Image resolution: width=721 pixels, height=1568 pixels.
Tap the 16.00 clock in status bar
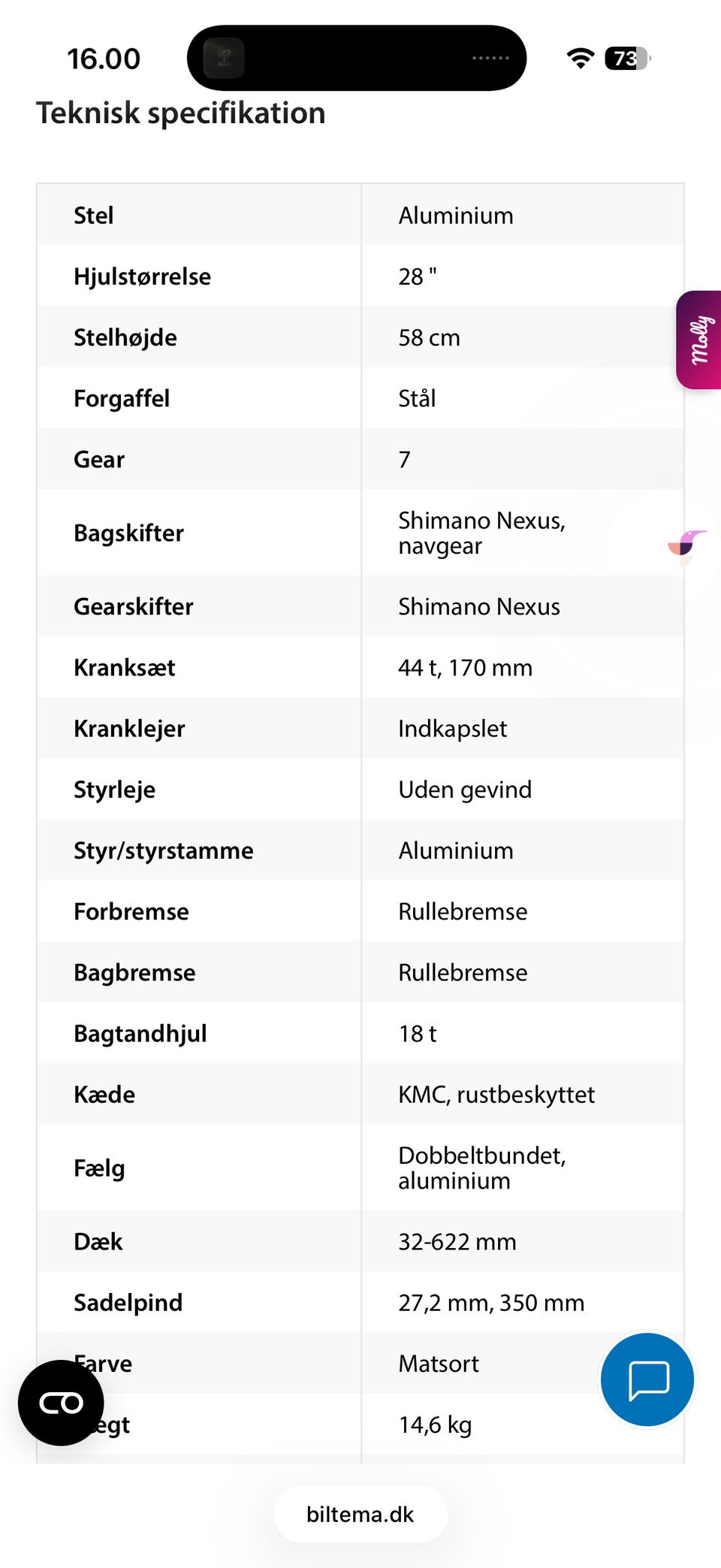[x=104, y=59]
